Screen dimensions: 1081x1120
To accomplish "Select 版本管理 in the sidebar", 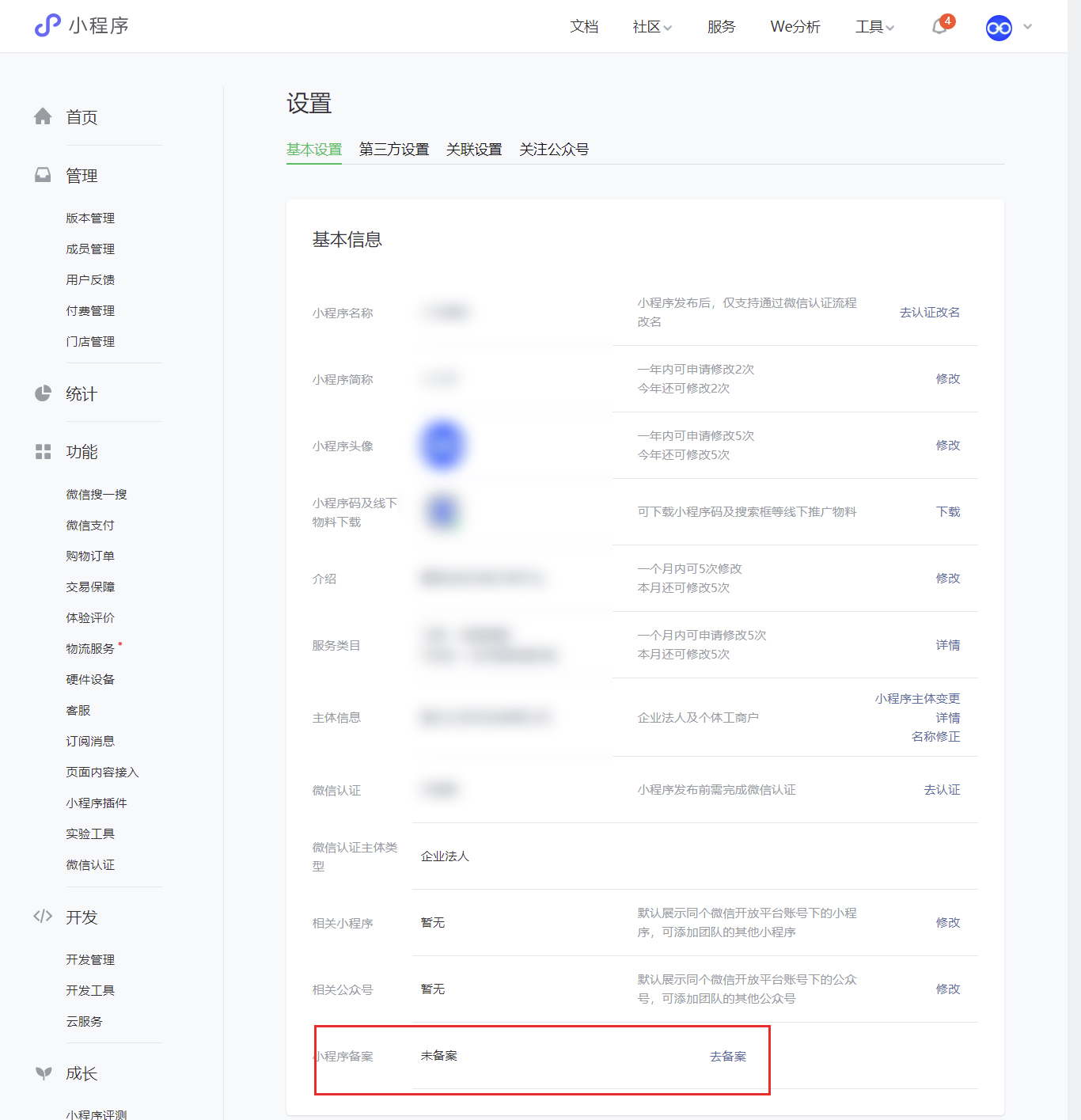I will (90, 217).
